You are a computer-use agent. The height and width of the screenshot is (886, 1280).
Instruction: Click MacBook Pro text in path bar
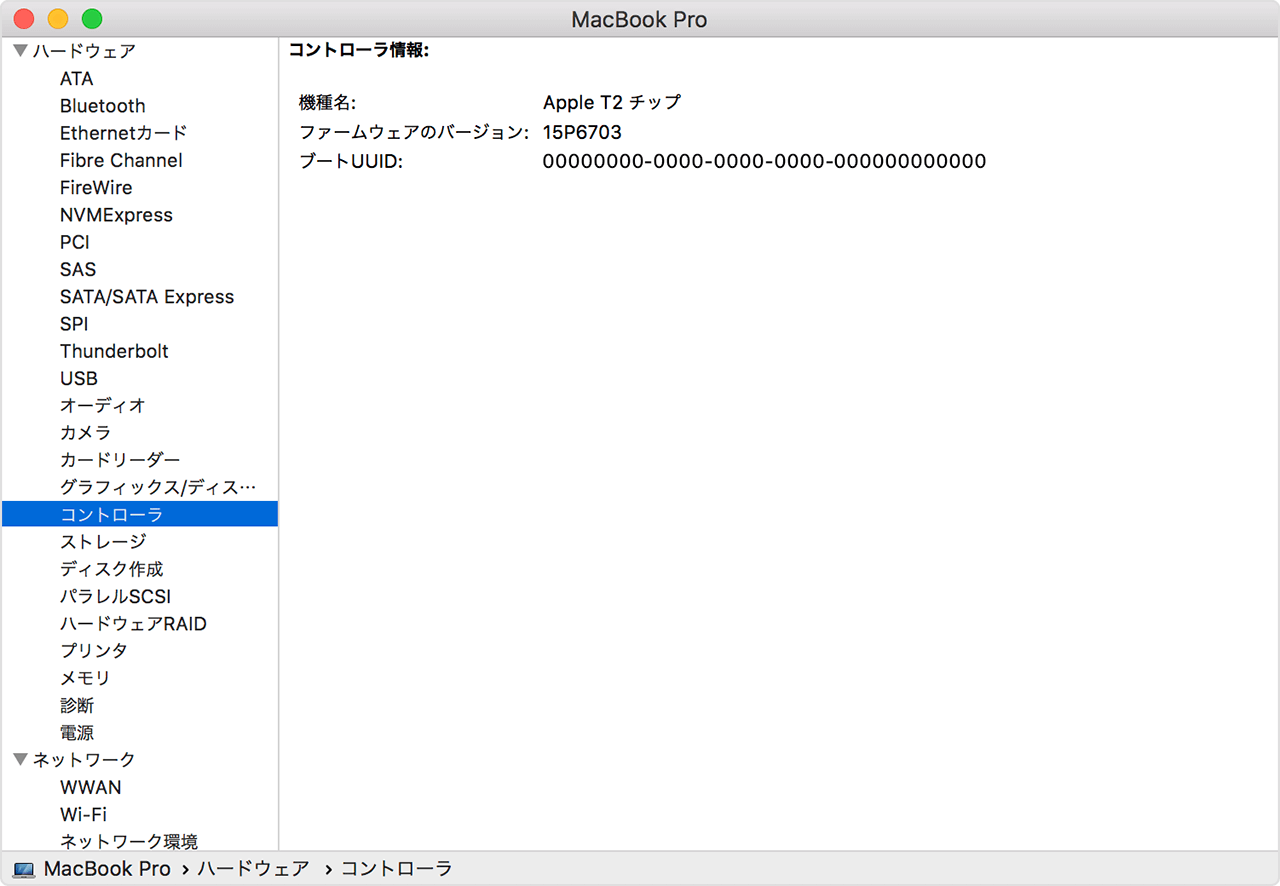[x=107, y=869]
